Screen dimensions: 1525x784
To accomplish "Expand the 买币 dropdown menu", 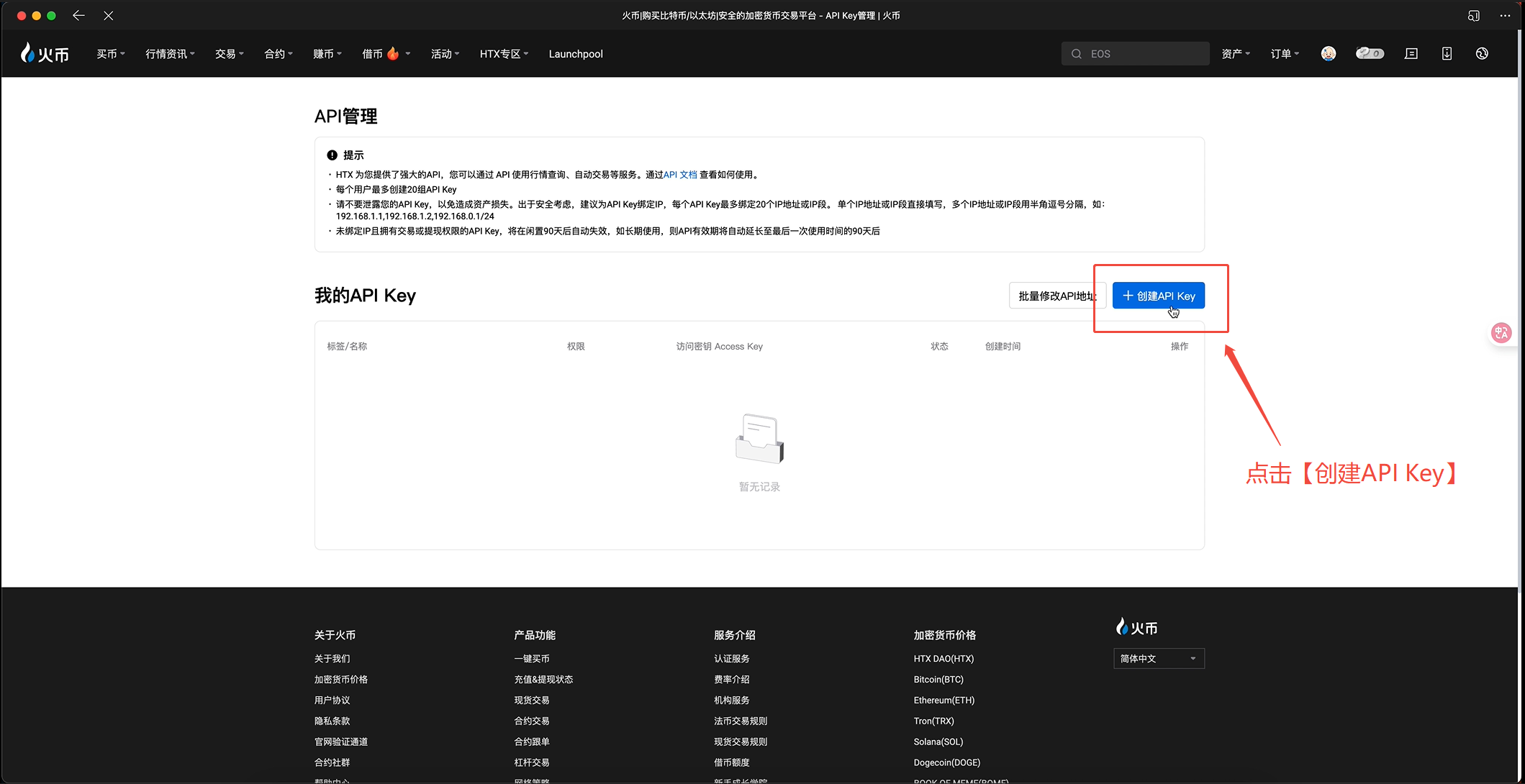I will (111, 54).
